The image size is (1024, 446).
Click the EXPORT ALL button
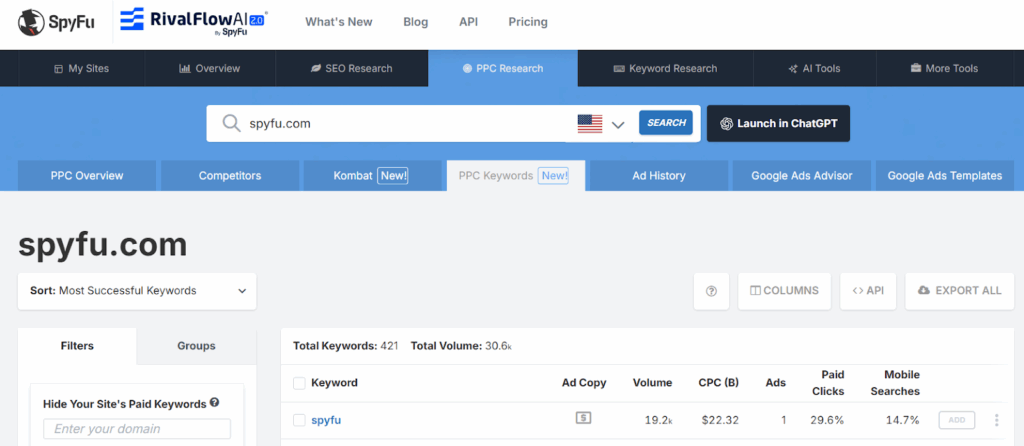coord(958,291)
